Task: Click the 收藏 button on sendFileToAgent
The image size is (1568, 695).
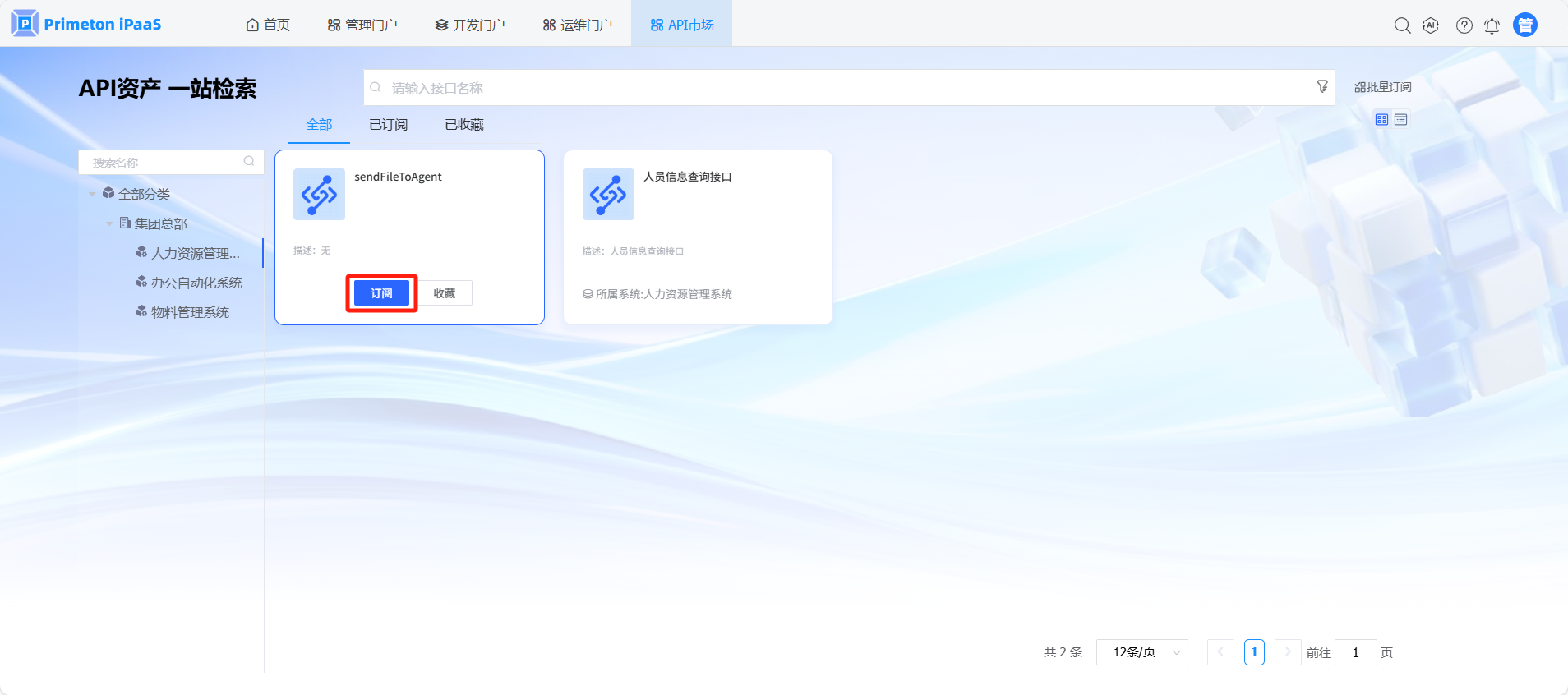Action: pyautogui.click(x=445, y=293)
